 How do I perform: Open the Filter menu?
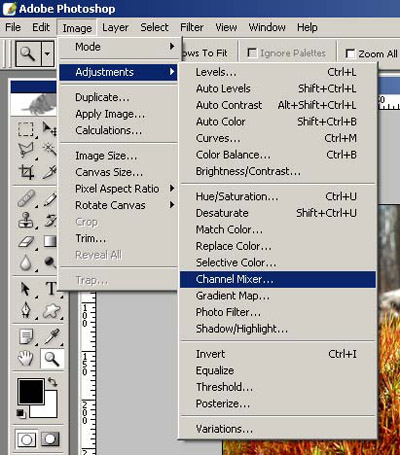[192, 27]
